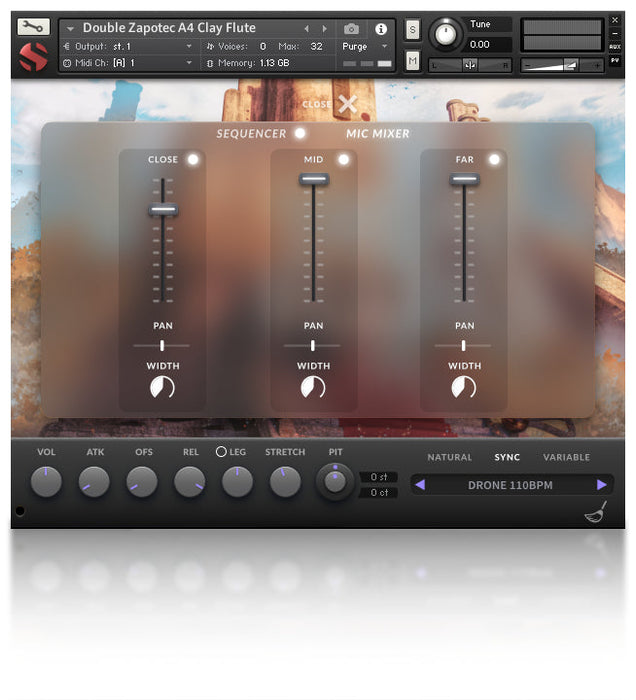The height and width of the screenshot is (700, 636).
Task: Choose the VARIABLE mode option
Action: click(x=566, y=457)
